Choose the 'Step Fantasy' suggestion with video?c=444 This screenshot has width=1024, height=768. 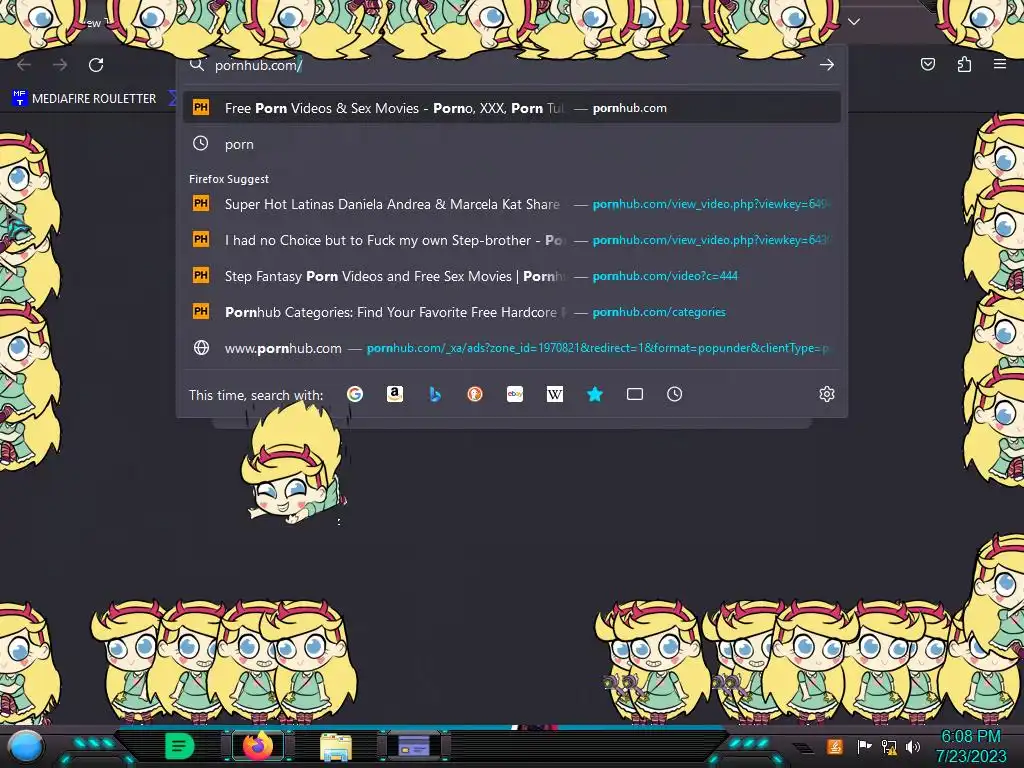pyautogui.click(x=511, y=276)
